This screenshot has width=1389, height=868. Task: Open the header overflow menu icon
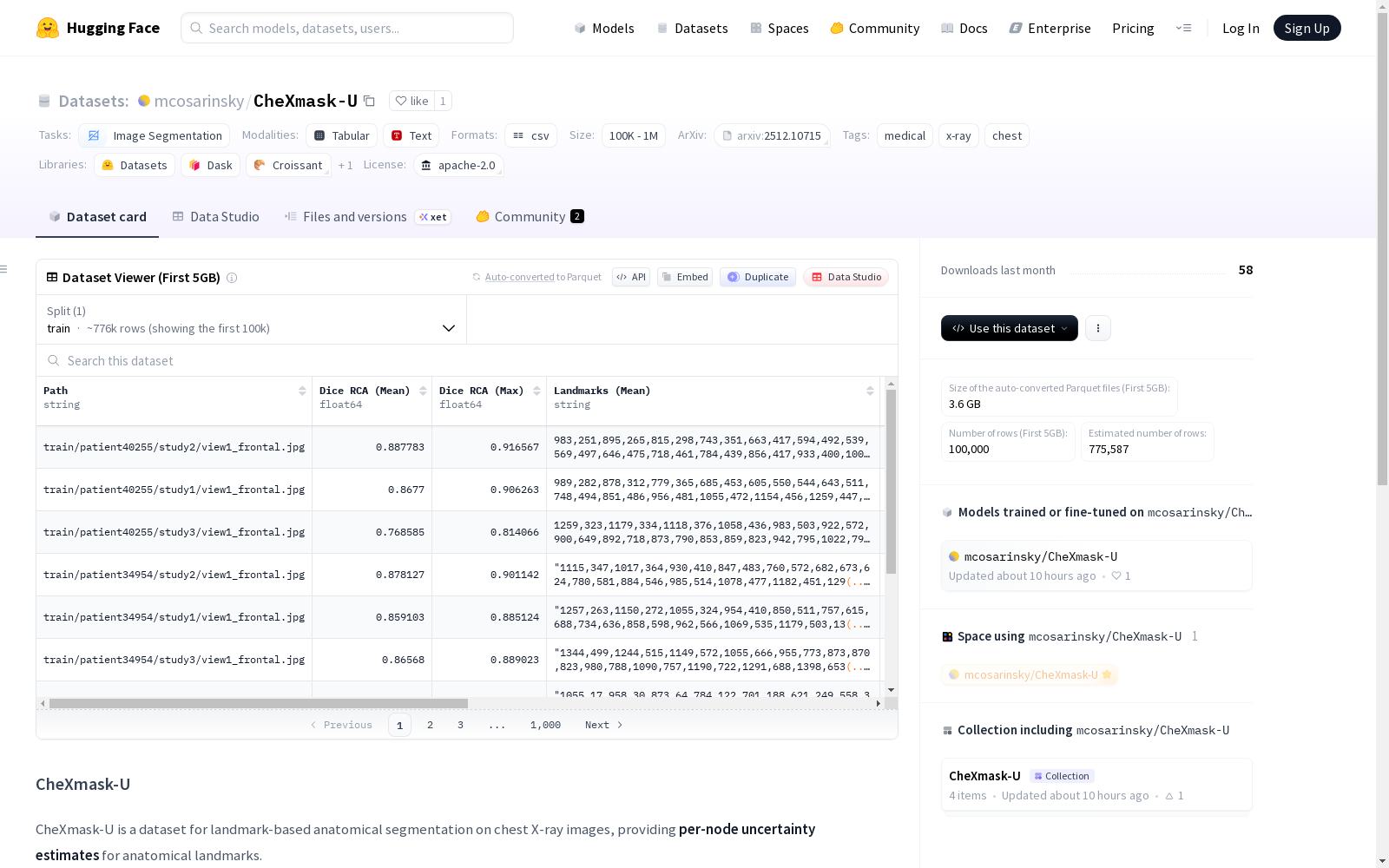[1183, 28]
